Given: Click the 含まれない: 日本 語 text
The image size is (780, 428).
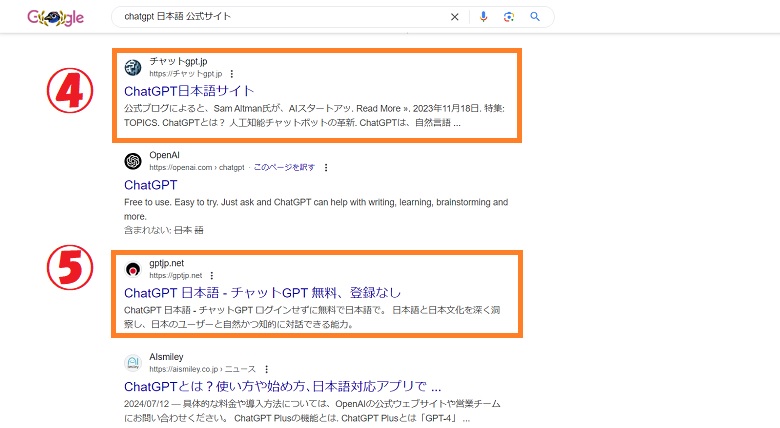Looking at the screenshot, I should [x=164, y=230].
